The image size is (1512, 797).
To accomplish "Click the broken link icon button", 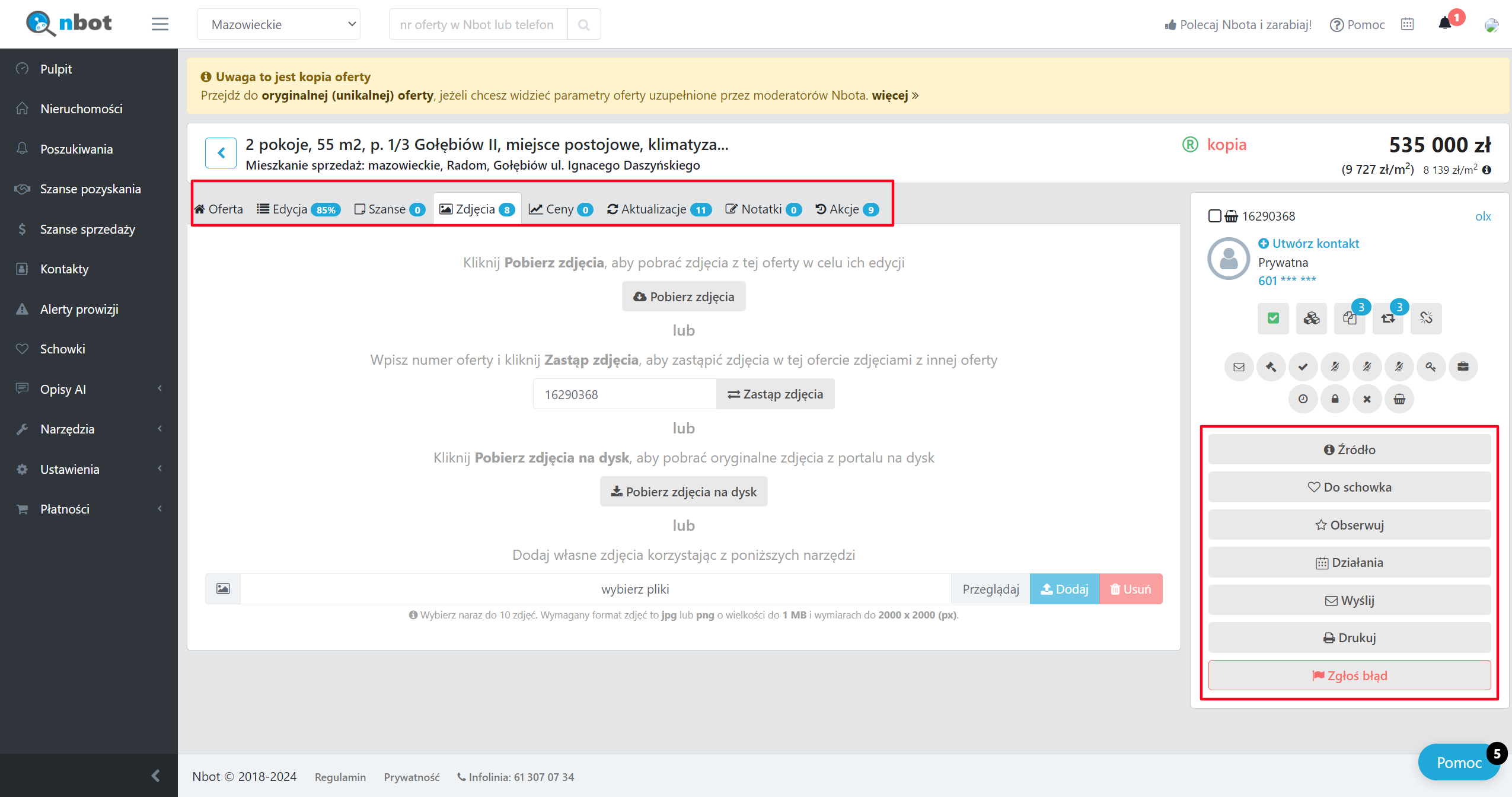I will 1426,318.
